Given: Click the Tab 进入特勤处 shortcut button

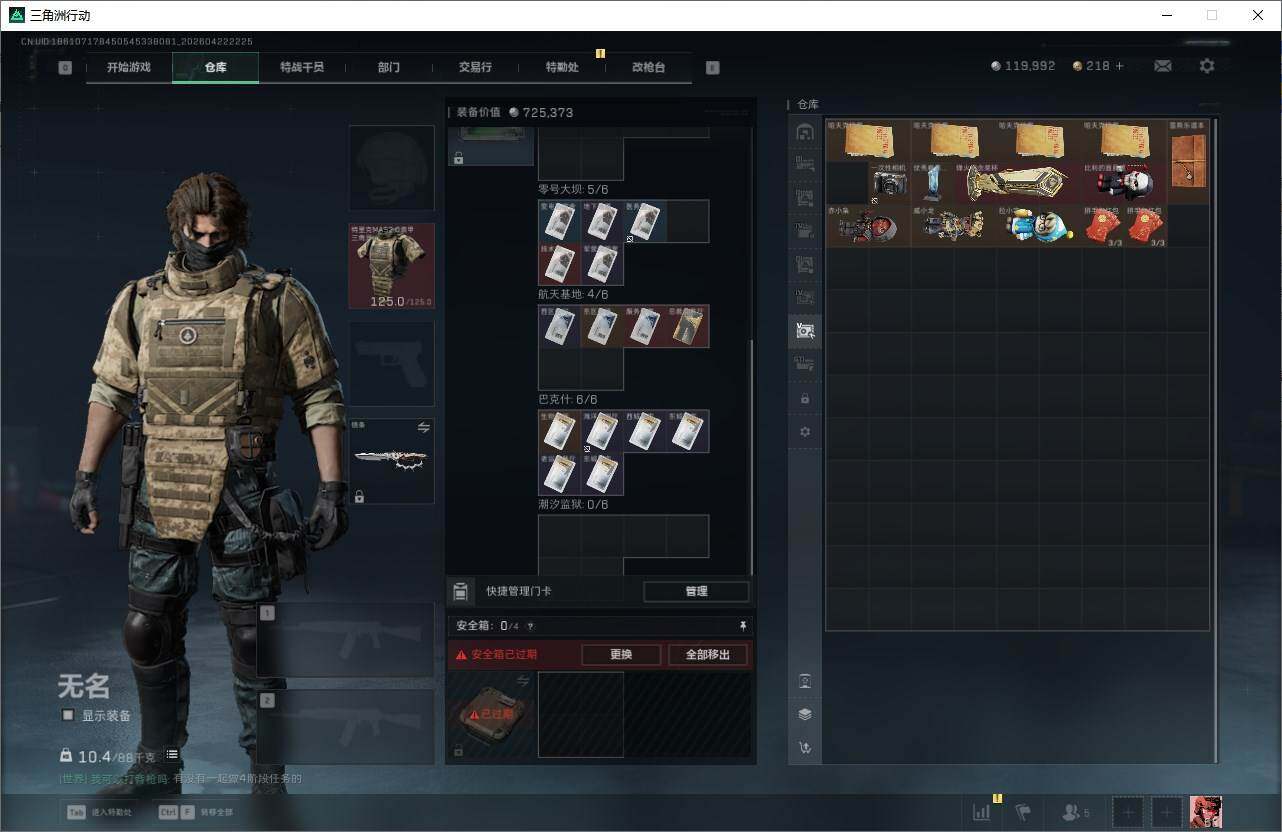Looking at the screenshot, I should point(98,812).
